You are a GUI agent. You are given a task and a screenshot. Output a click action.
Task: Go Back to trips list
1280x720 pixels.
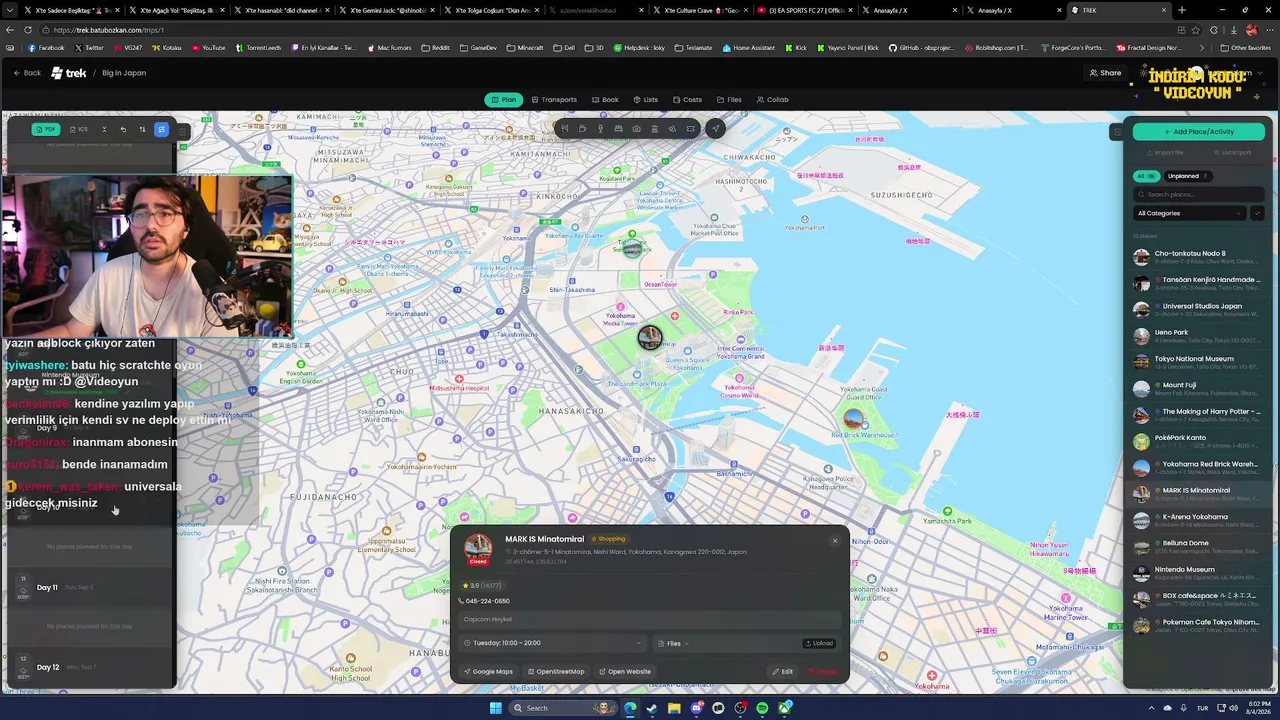click(27, 73)
